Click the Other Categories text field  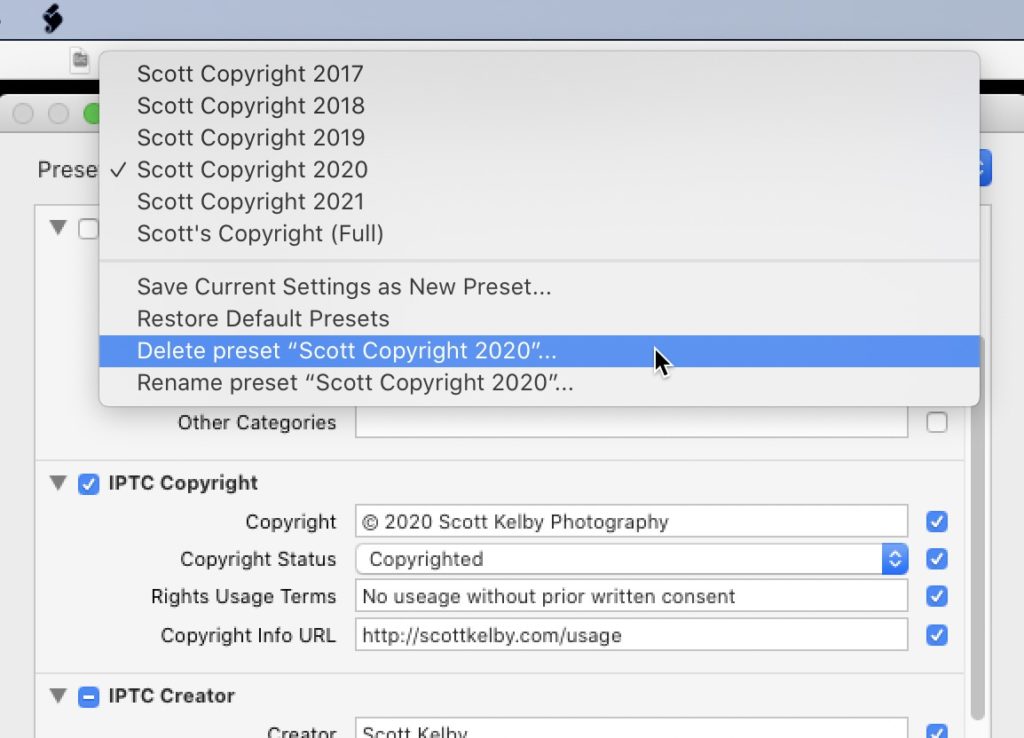point(632,423)
